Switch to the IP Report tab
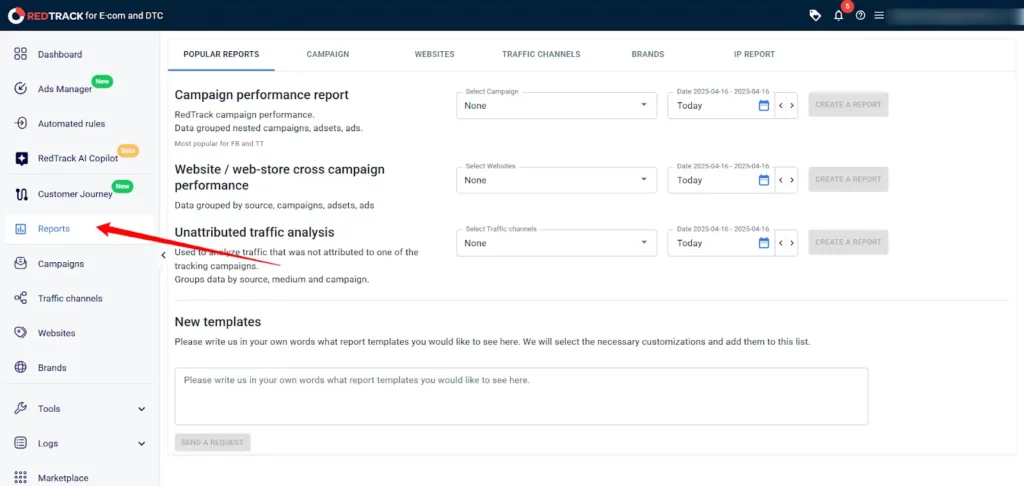Image resolution: width=1024 pixels, height=486 pixels. [x=754, y=54]
